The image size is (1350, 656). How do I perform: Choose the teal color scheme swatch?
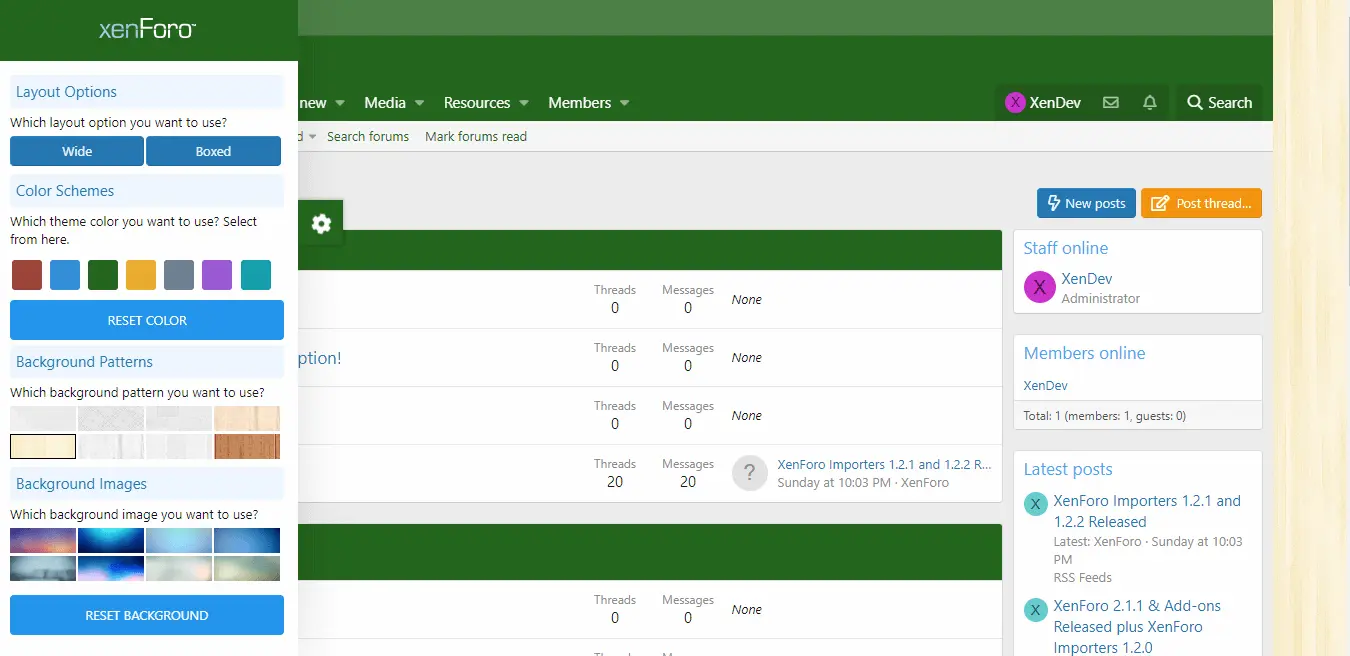pos(256,275)
